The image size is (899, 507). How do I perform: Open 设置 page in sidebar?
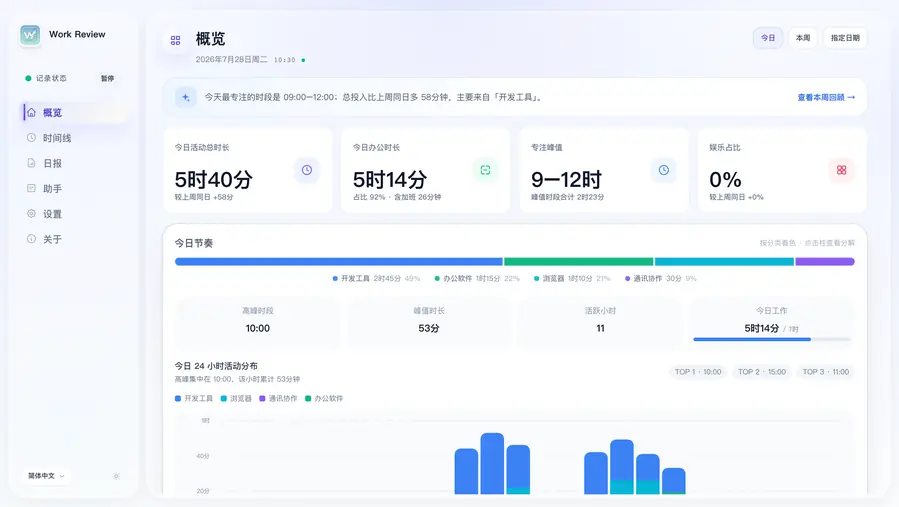[x=74, y=213]
